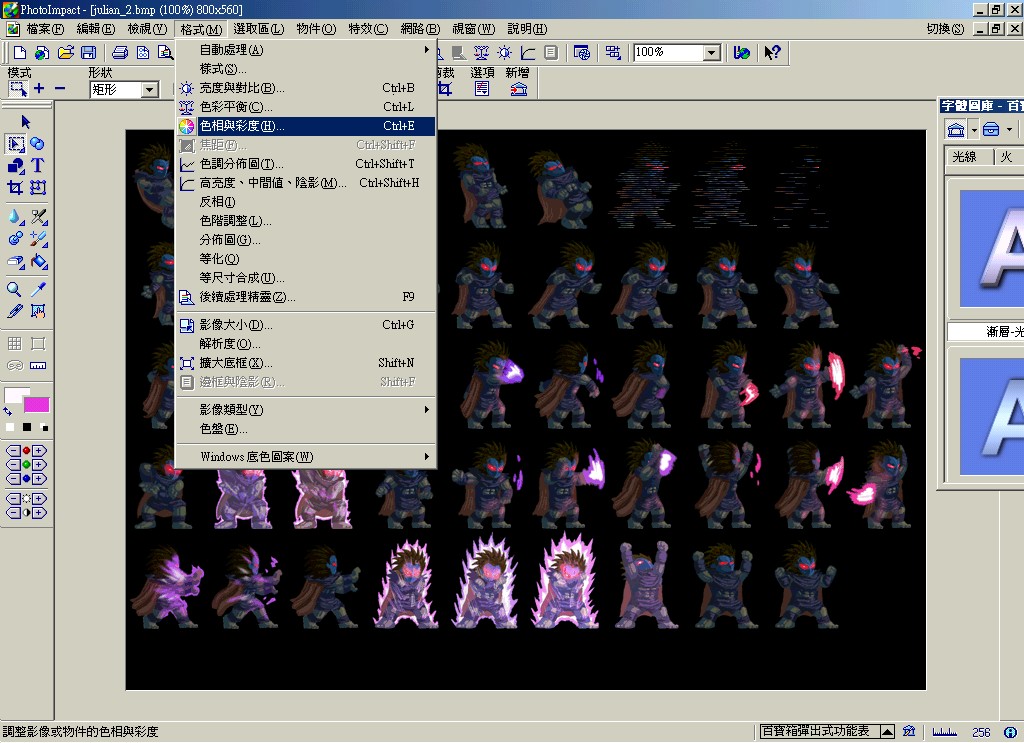
Task: Click the 切換 switch button
Action: (945, 29)
